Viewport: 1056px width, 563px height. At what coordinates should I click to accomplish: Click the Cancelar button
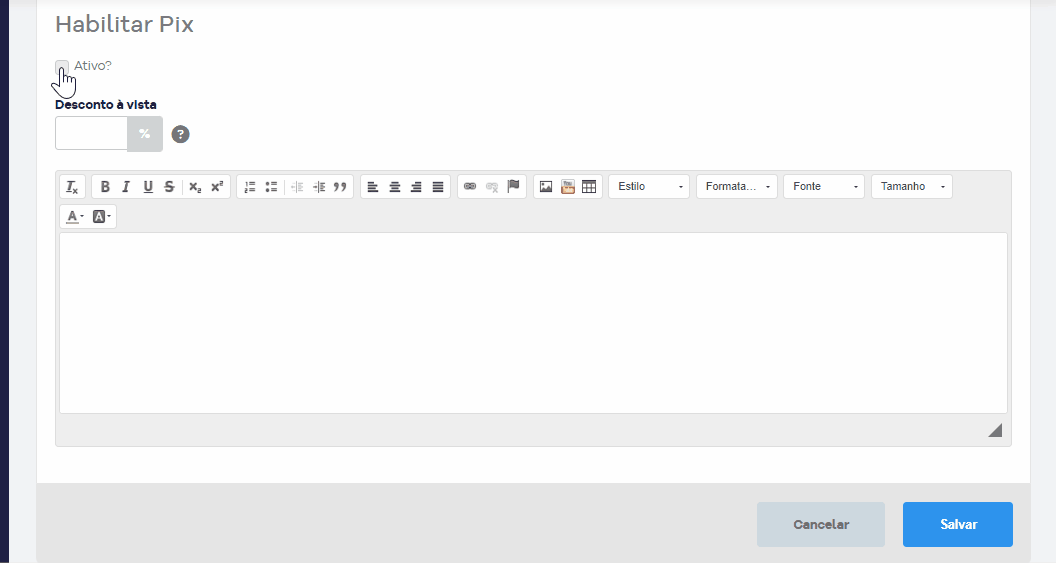[x=821, y=524]
